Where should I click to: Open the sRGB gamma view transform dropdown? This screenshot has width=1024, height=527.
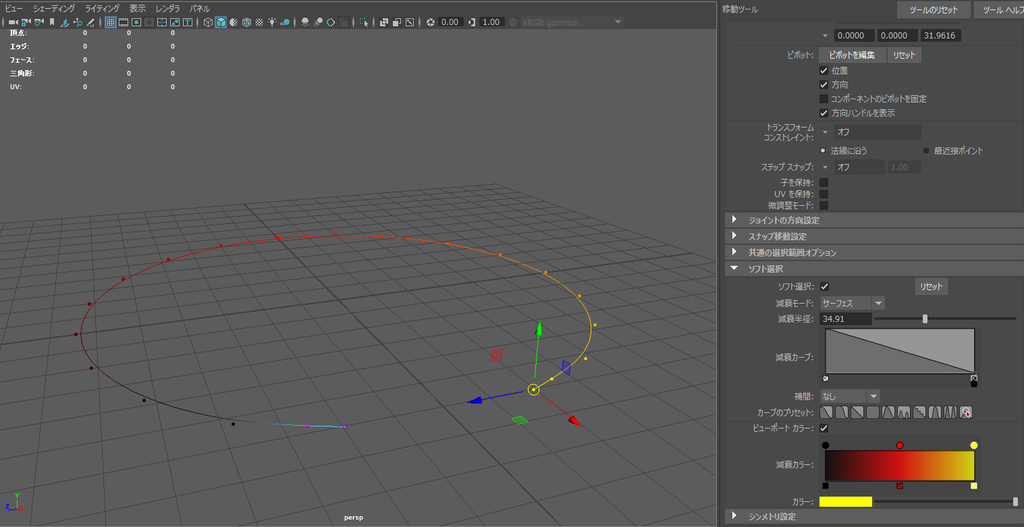[573, 22]
